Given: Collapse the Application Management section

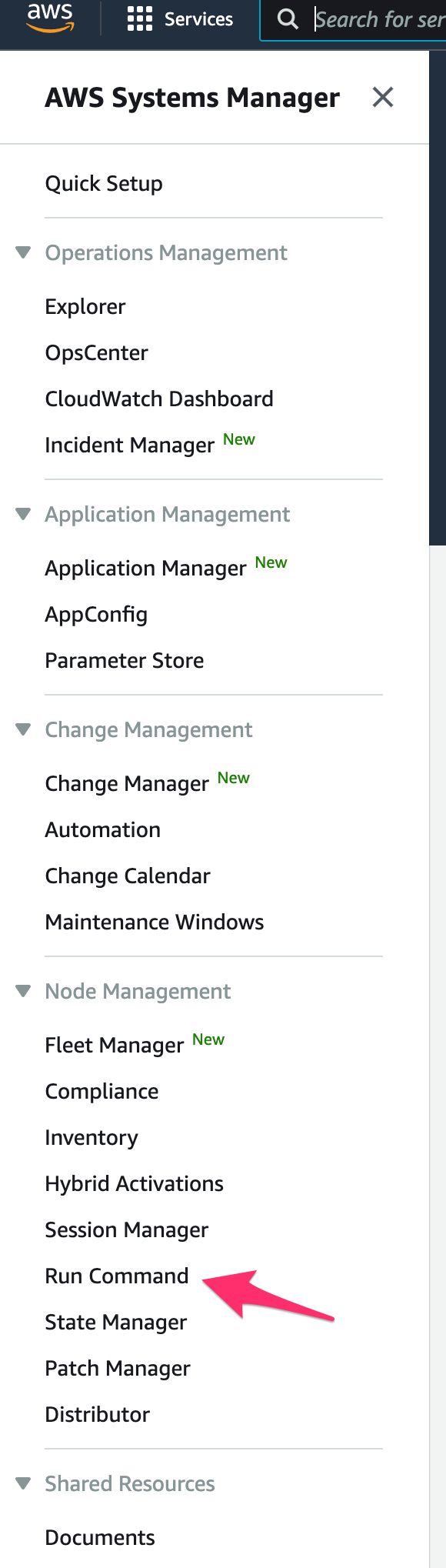Looking at the screenshot, I should click(22, 514).
